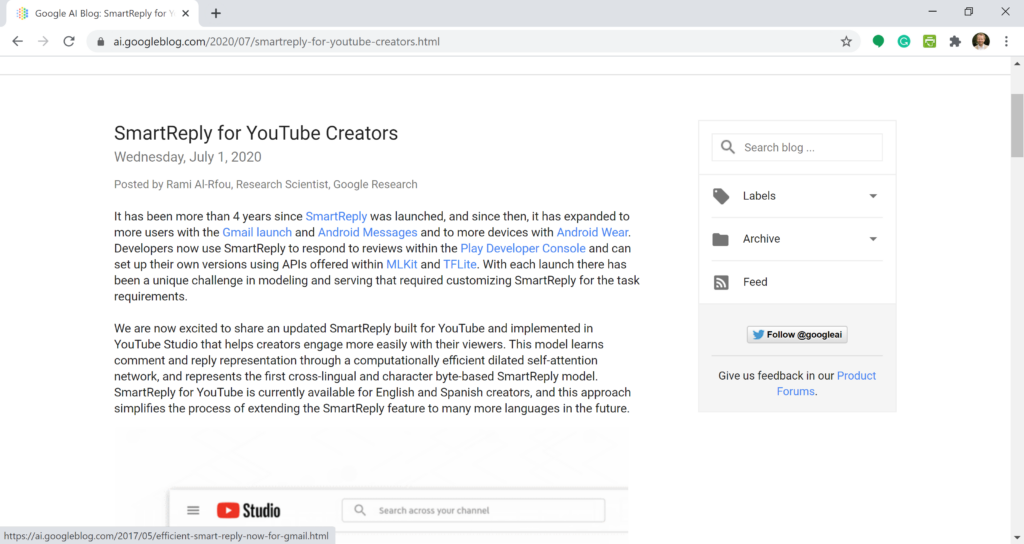Click the YouTube Studio logo in image
Viewport: 1024px width, 544px height.
pos(249,510)
